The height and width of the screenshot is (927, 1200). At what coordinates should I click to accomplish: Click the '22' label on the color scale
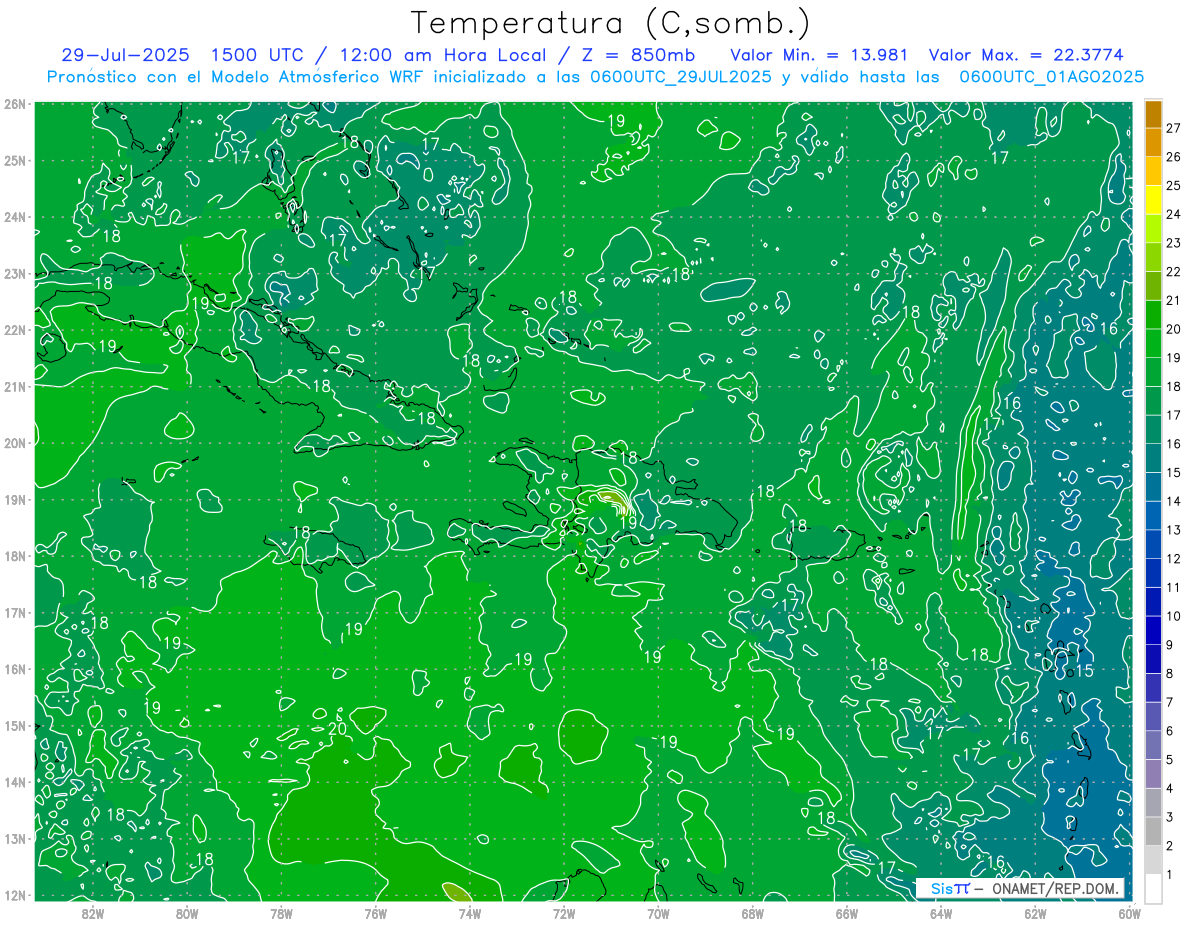pos(1173,272)
